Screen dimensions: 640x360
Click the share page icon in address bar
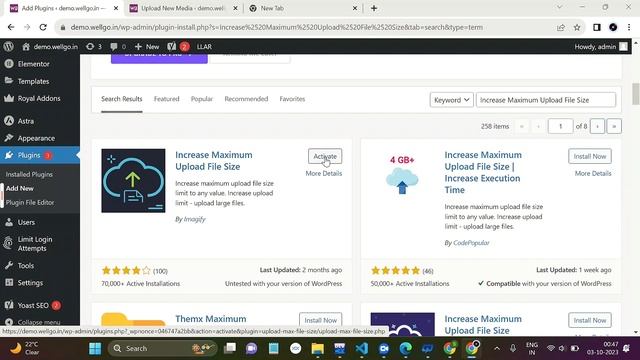coord(561,27)
